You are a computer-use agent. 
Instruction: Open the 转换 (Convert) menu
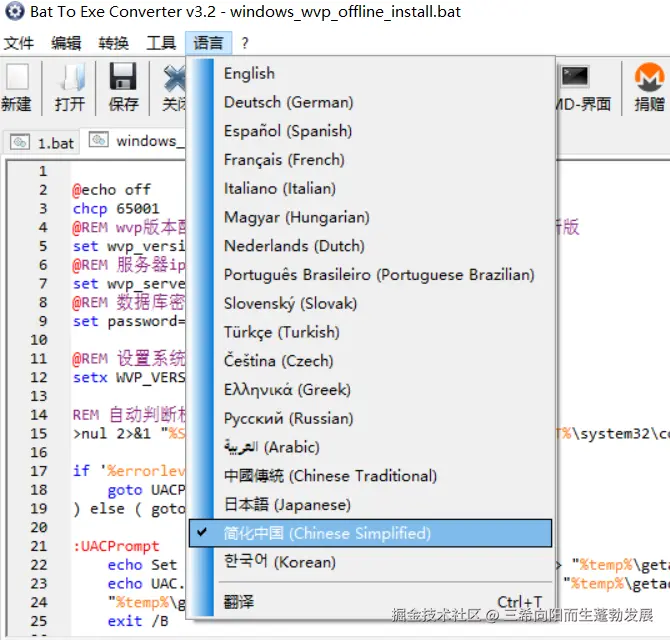tap(113, 43)
